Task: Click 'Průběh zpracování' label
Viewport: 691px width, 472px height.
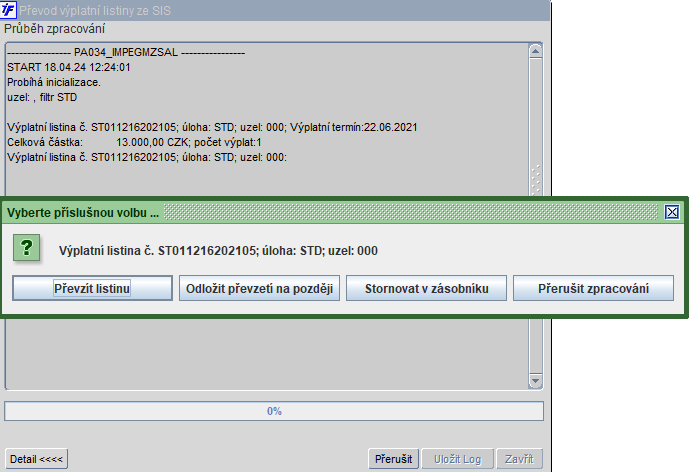Action: click(x=55, y=29)
